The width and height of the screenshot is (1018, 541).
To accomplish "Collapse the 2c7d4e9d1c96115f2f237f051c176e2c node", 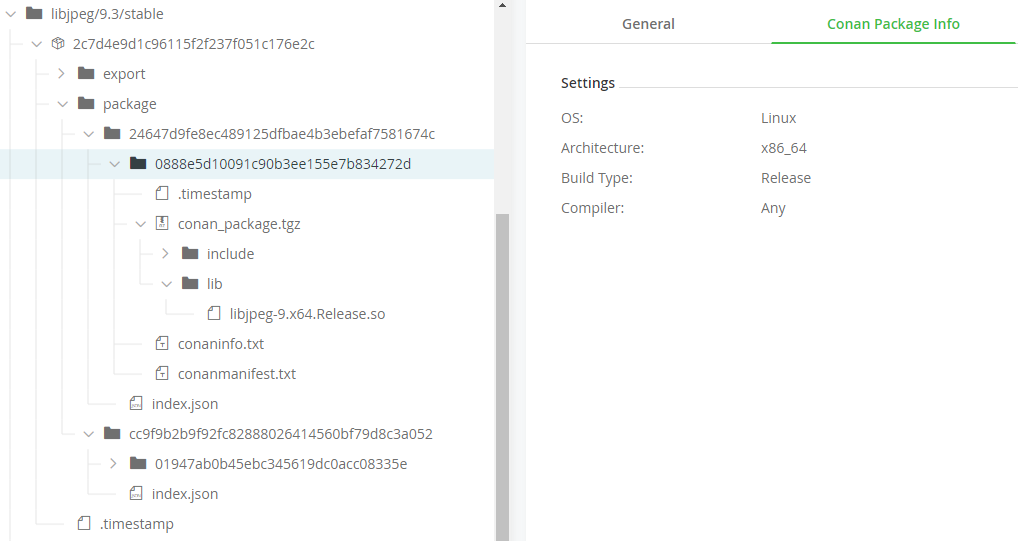I will click(37, 44).
